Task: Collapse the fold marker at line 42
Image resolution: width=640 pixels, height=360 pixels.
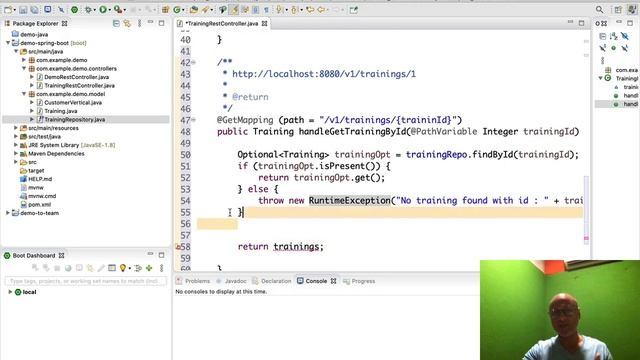Action: [x=193, y=62]
